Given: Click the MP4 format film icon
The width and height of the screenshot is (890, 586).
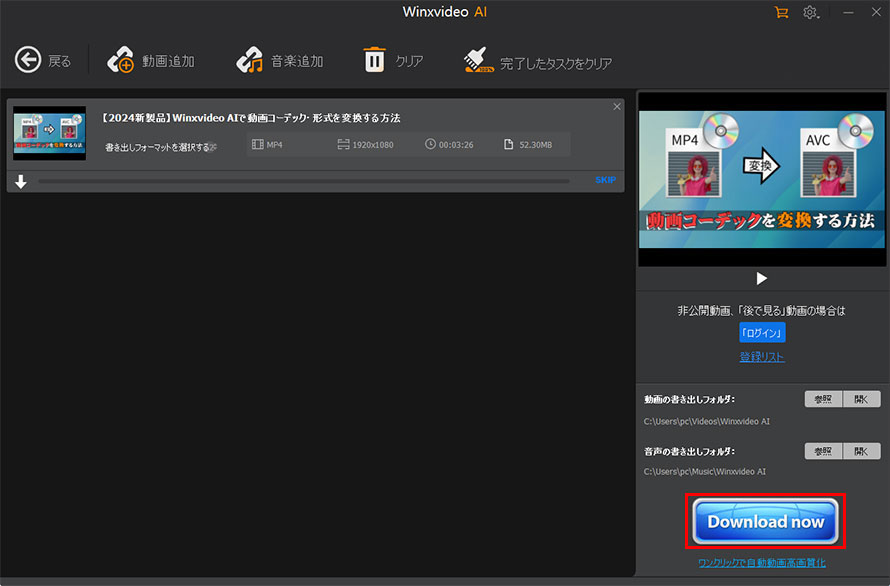Looking at the screenshot, I should [258, 145].
